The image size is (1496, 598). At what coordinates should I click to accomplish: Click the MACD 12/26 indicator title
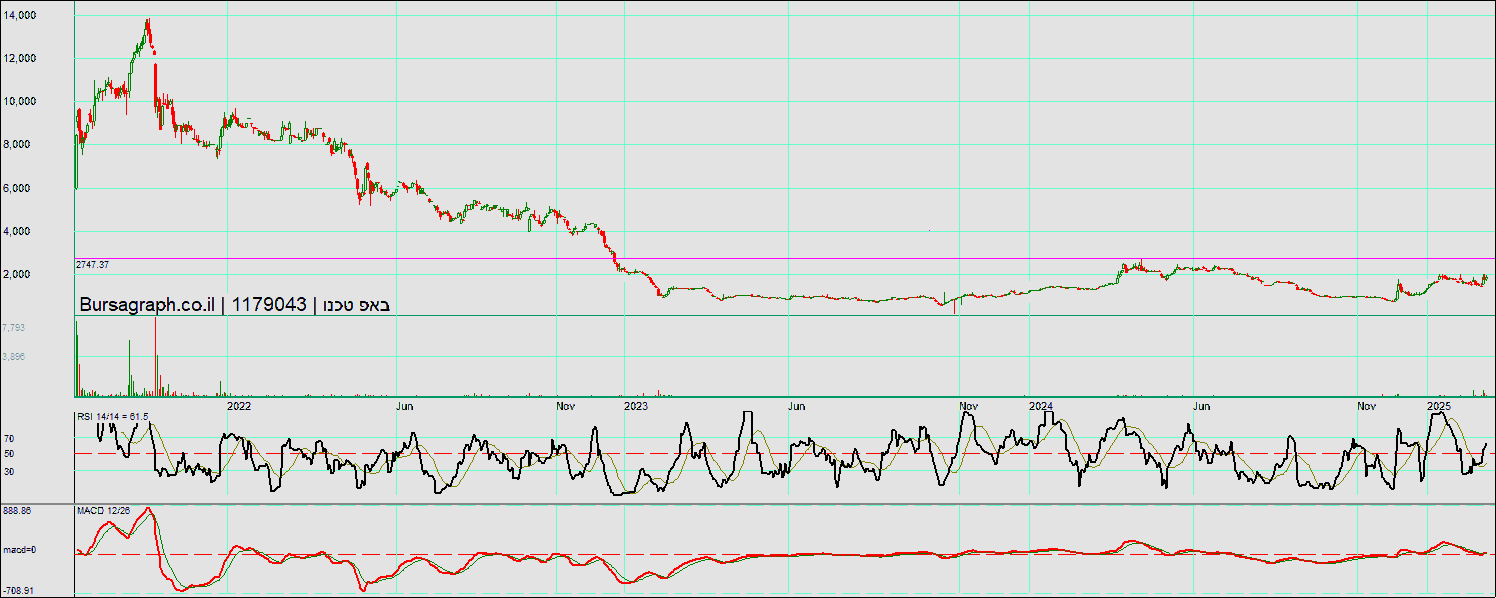pos(104,511)
